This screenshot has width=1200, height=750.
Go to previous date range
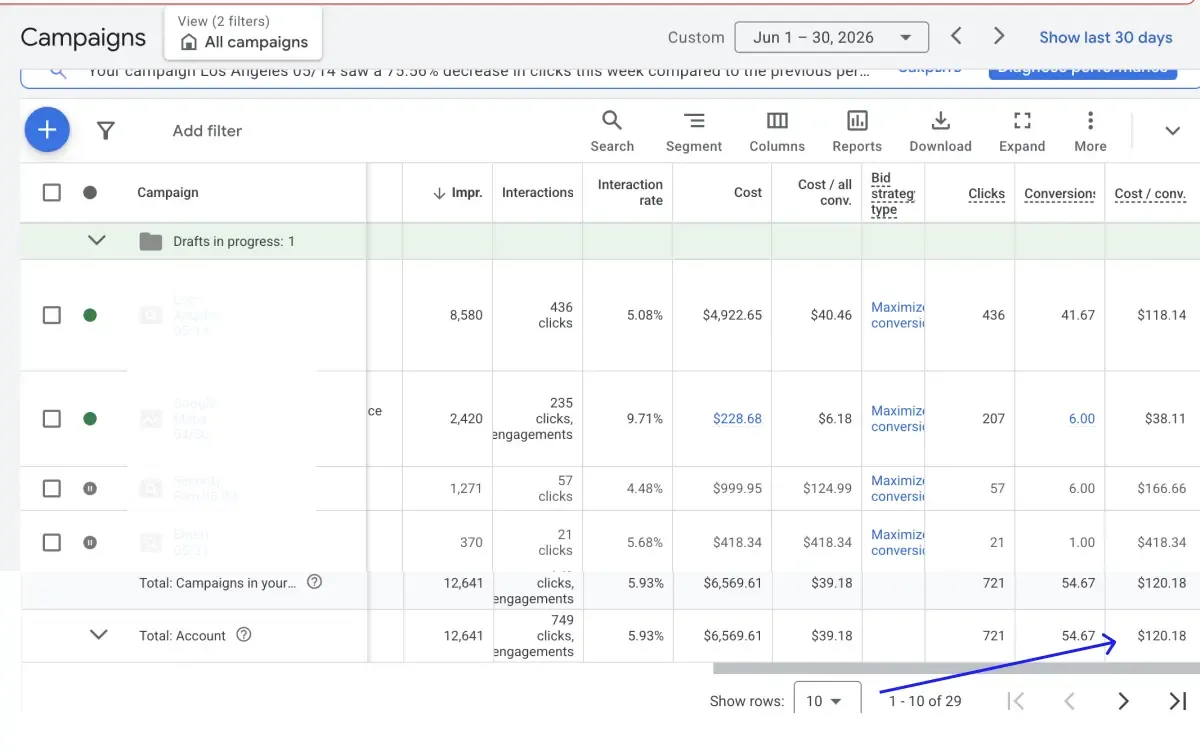pyautogui.click(x=956, y=36)
